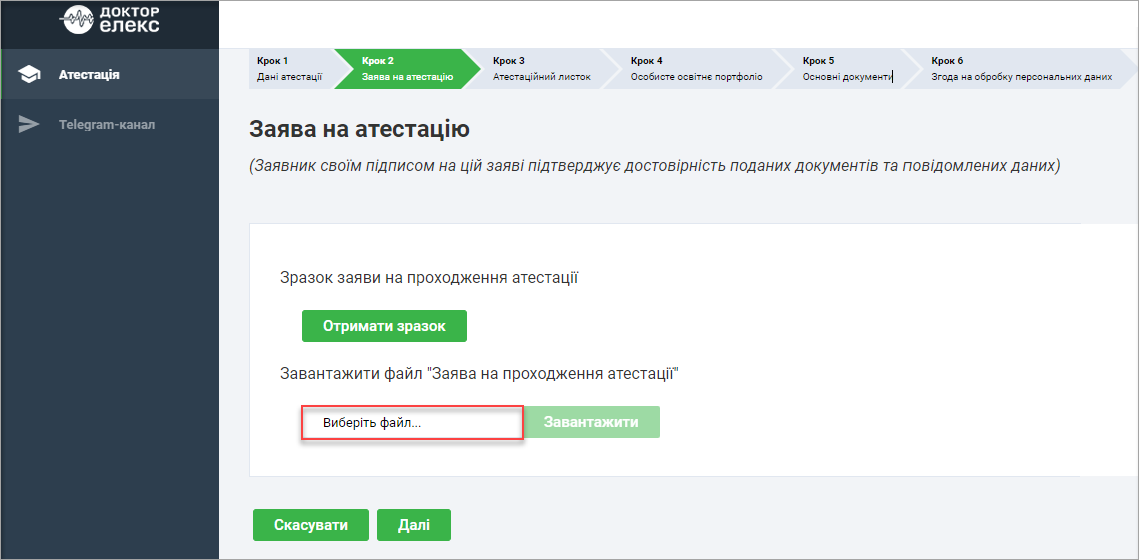Switch to Крок 3 Атестаційний листок

[x=541, y=68]
